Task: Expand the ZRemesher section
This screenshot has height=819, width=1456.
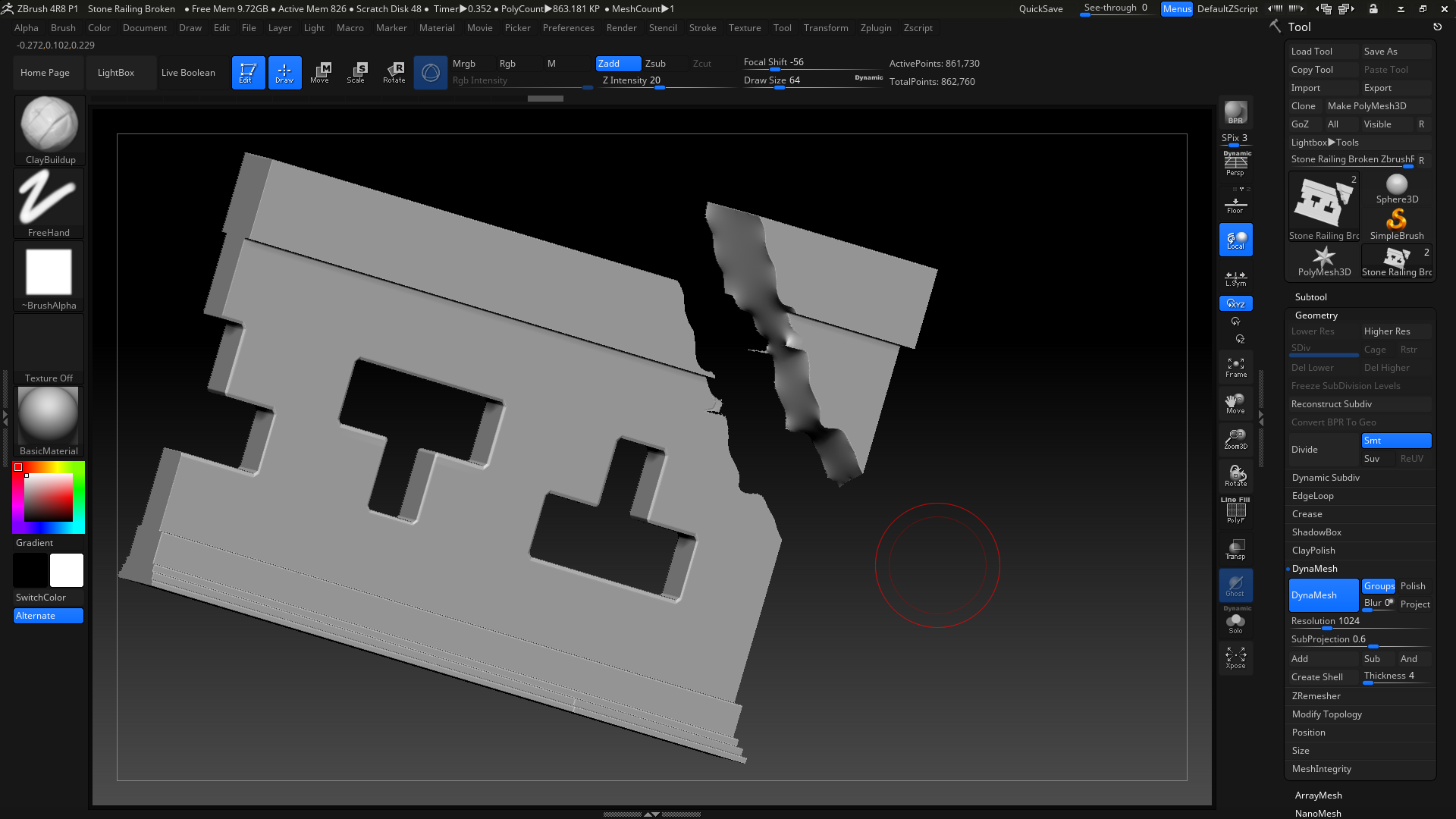Action: (x=1316, y=696)
